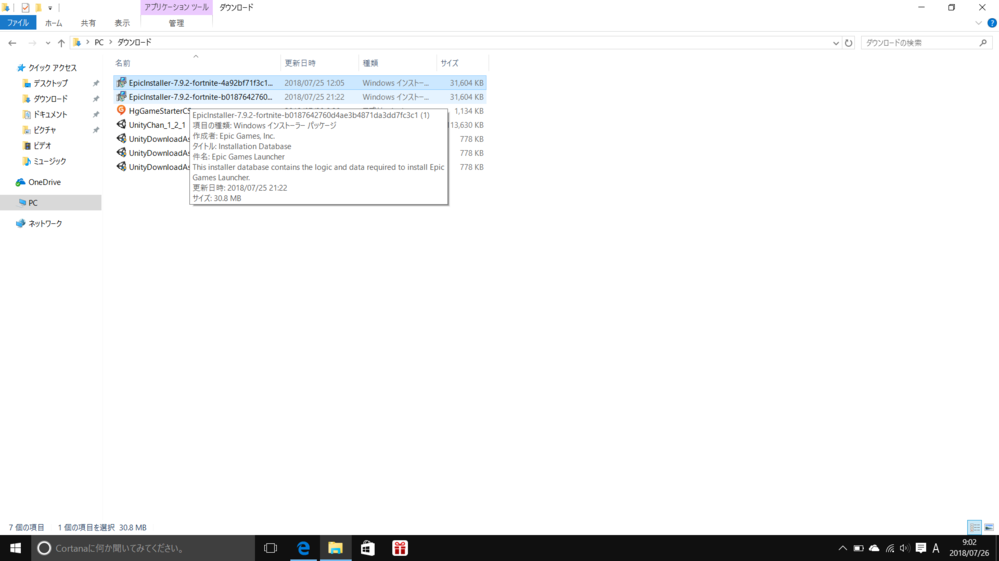Screen dimensions: 999x561
Task: Expand the address bar history dropdown
Action: pos(836,43)
